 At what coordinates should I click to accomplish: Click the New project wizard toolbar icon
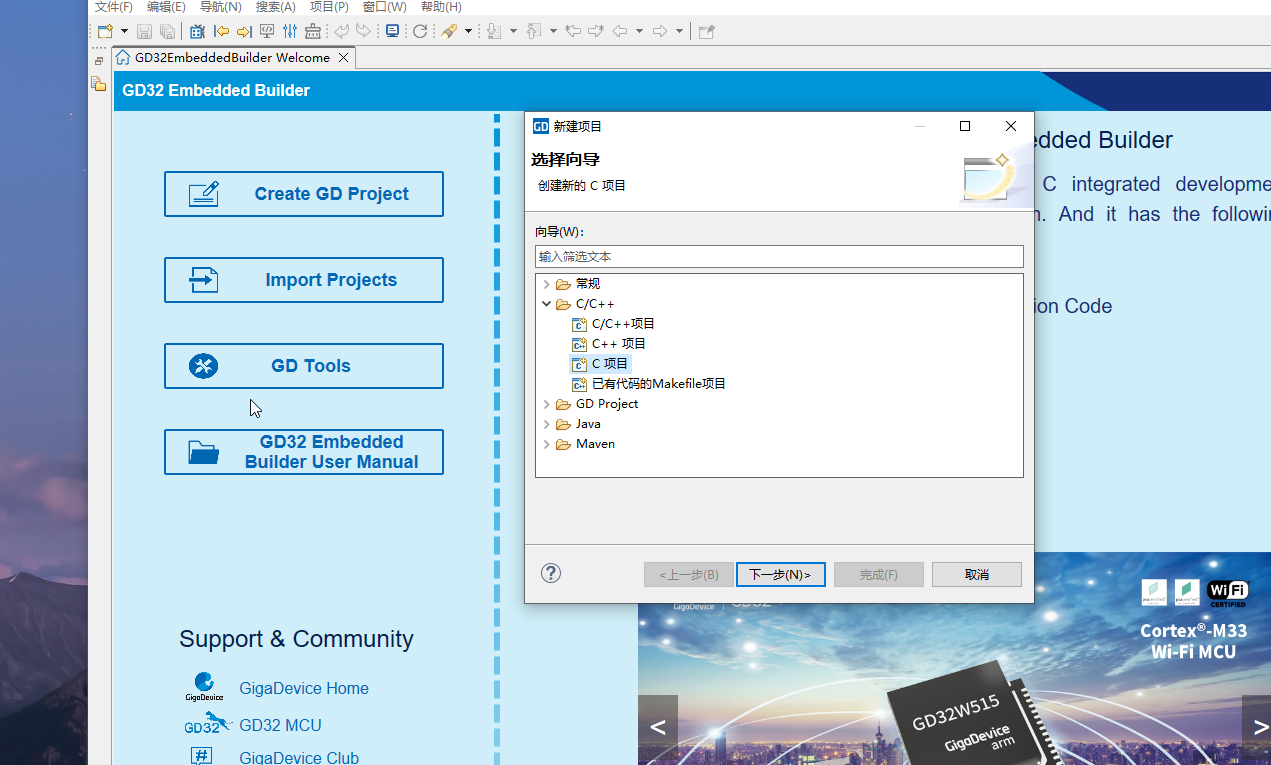105,31
